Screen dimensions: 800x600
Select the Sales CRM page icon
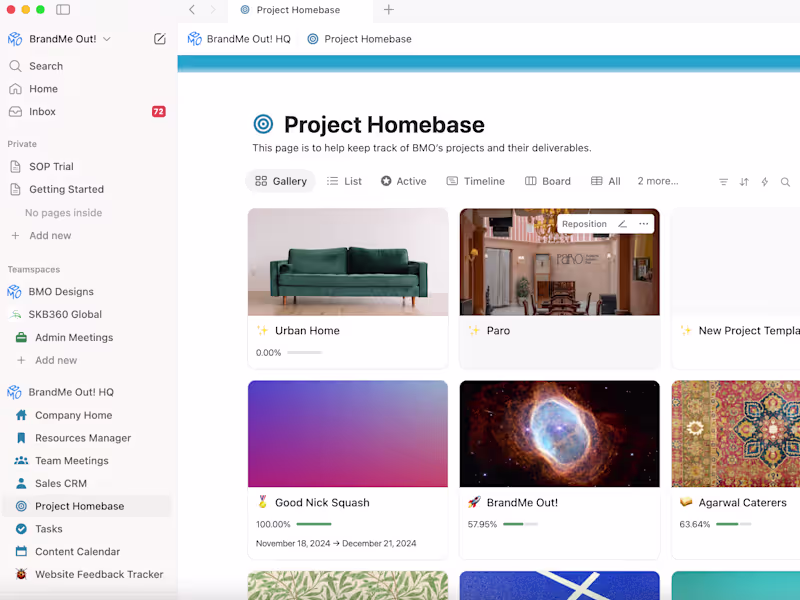20,483
